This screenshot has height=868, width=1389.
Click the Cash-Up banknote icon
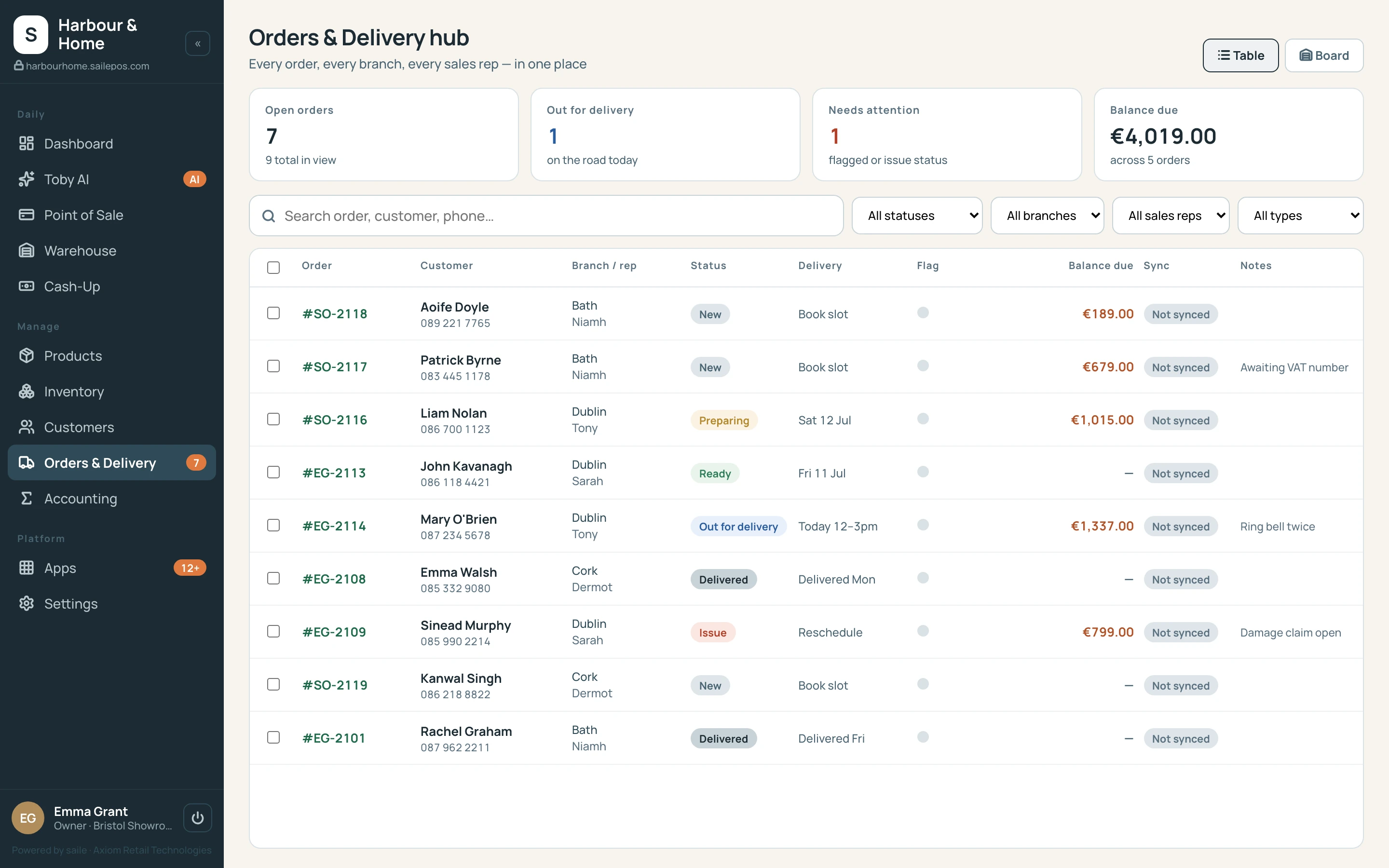(27, 286)
